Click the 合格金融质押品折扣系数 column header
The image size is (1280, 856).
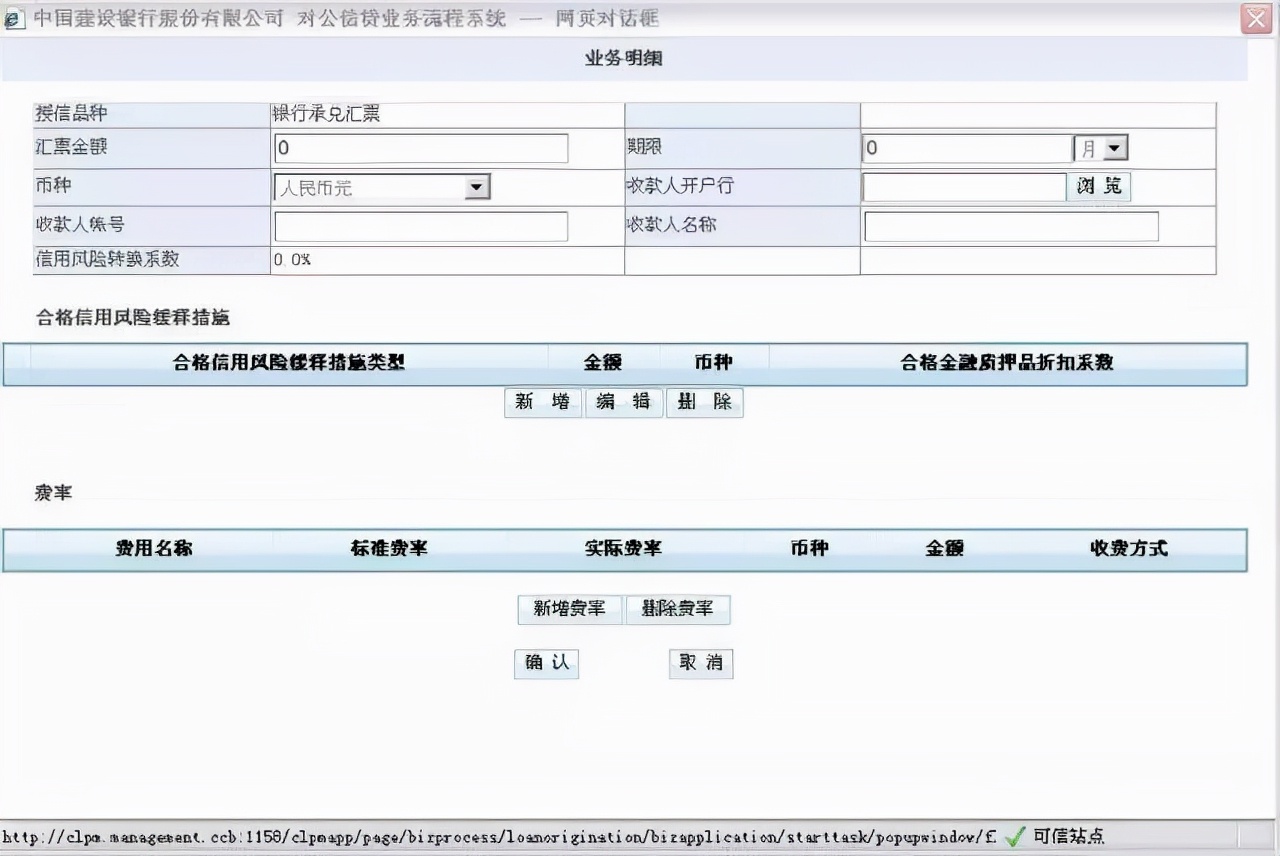coord(1007,363)
